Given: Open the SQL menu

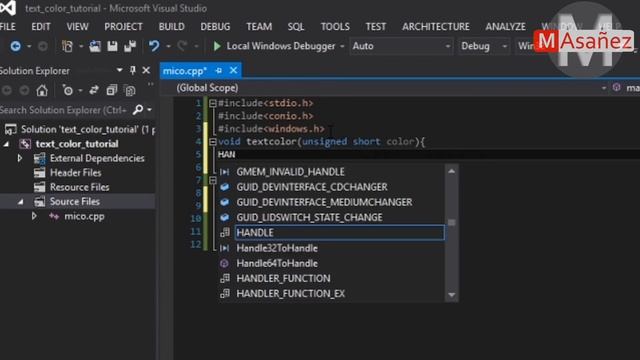Looking at the screenshot, I should coord(296,27).
